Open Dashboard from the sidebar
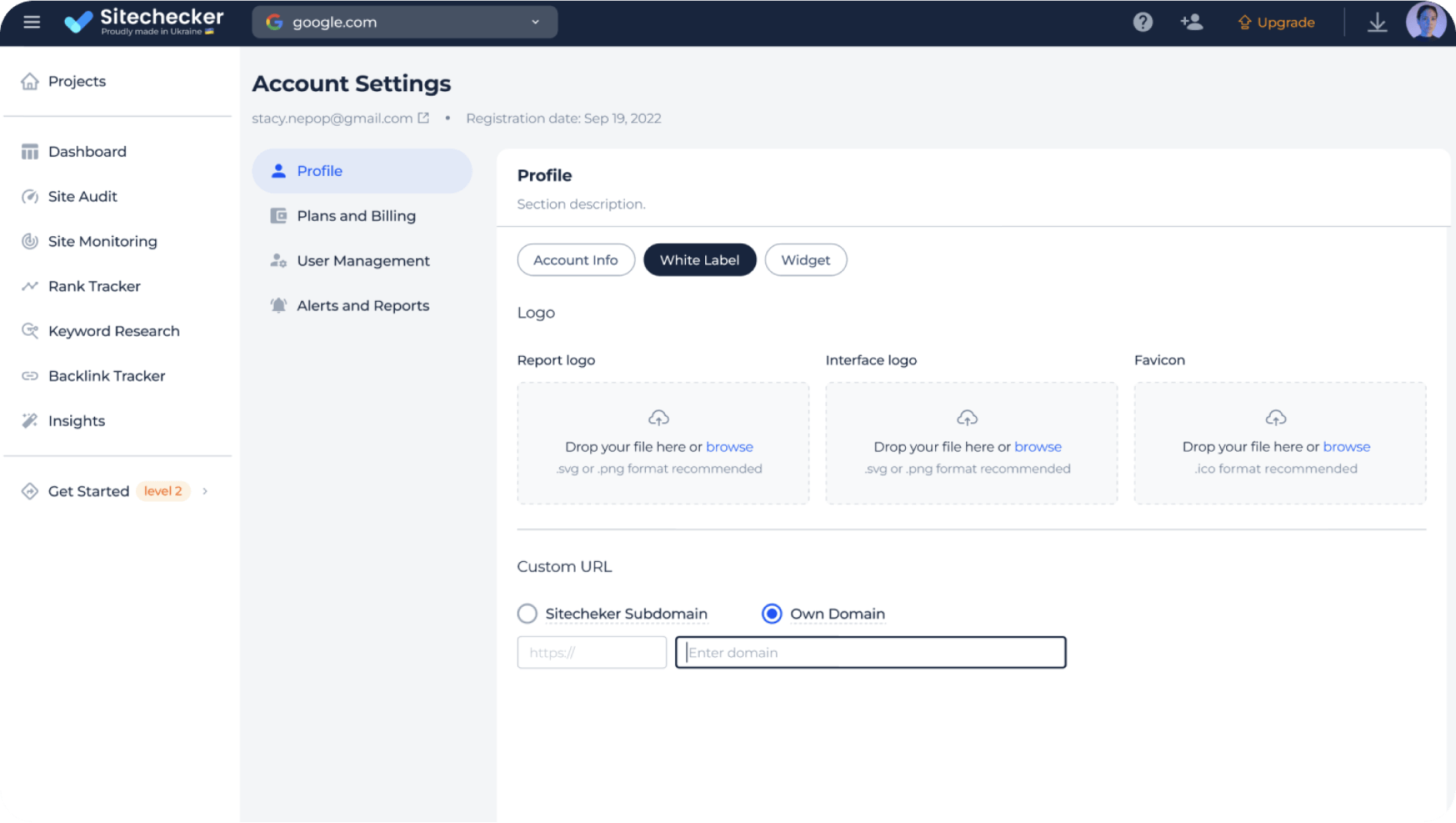This screenshot has width=1456, height=823. [x=87, y=151]
